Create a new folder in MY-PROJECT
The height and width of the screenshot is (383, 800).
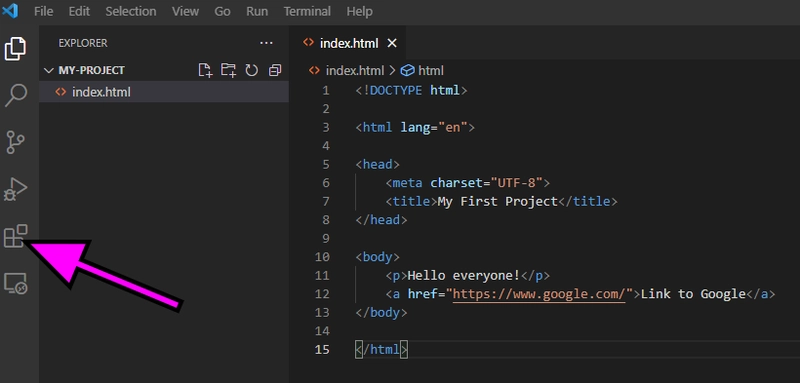pos(228,70)
